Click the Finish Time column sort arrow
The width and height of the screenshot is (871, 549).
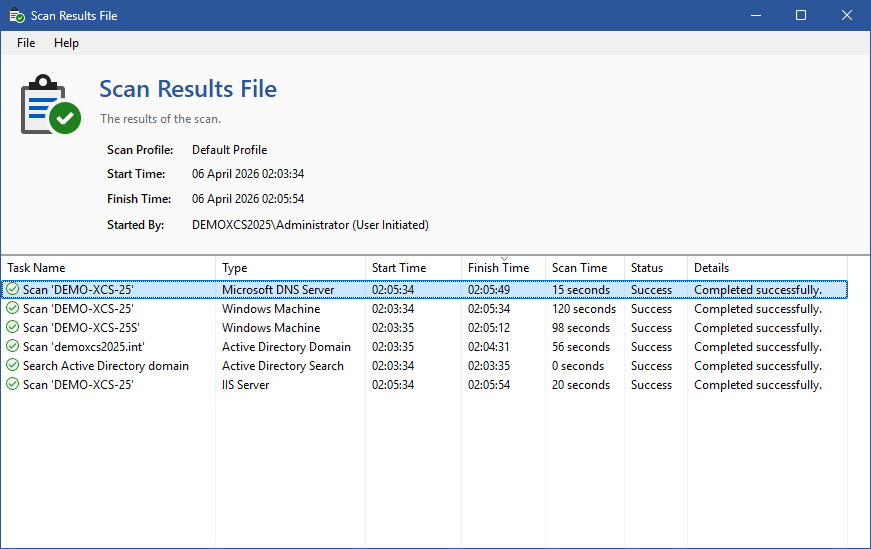click(x=503, y=259)
